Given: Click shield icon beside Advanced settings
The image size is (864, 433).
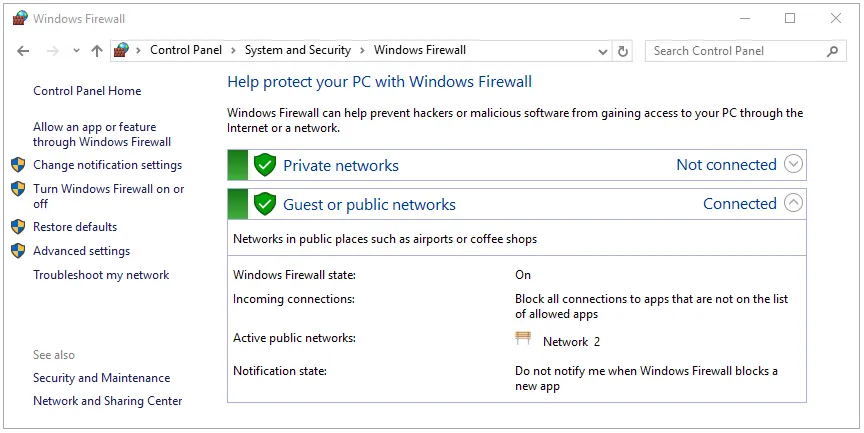Looking at the screenshot, I should pyautogui.click(x=17, y=251).
